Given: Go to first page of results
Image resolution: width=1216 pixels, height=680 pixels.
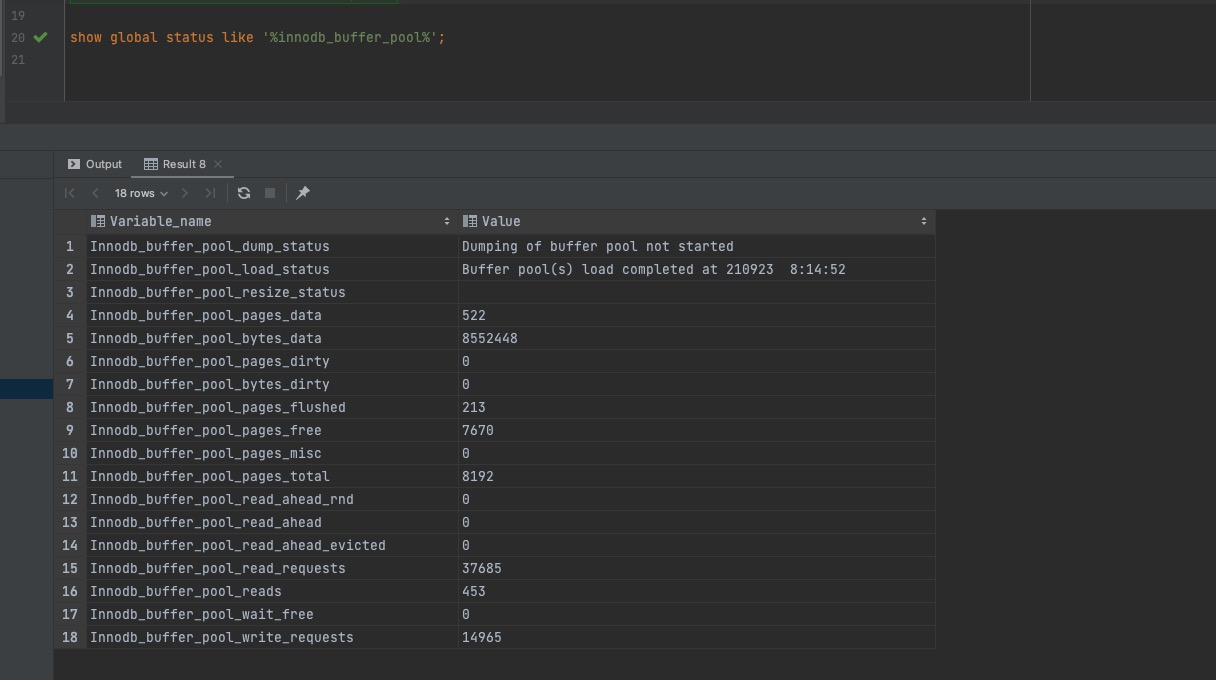Looking at the screenshot, I should coord(70,193).
